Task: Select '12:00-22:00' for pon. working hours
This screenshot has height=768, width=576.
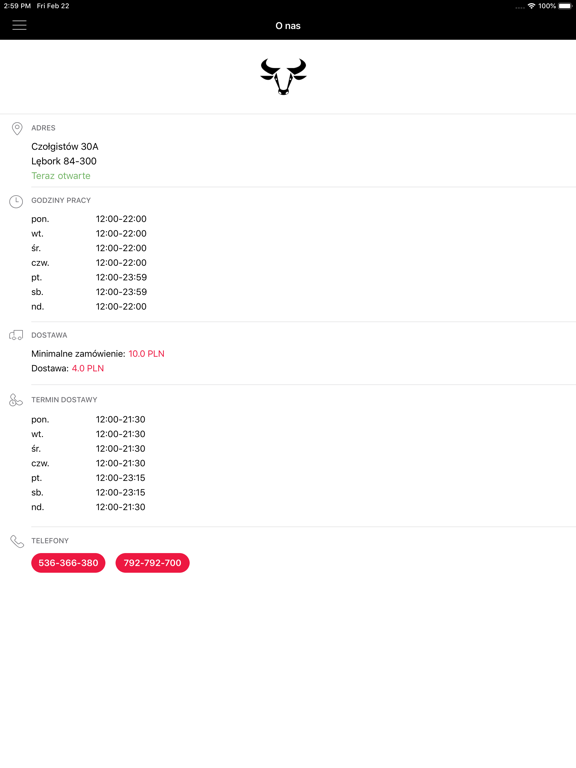Action: click(121, 219)
